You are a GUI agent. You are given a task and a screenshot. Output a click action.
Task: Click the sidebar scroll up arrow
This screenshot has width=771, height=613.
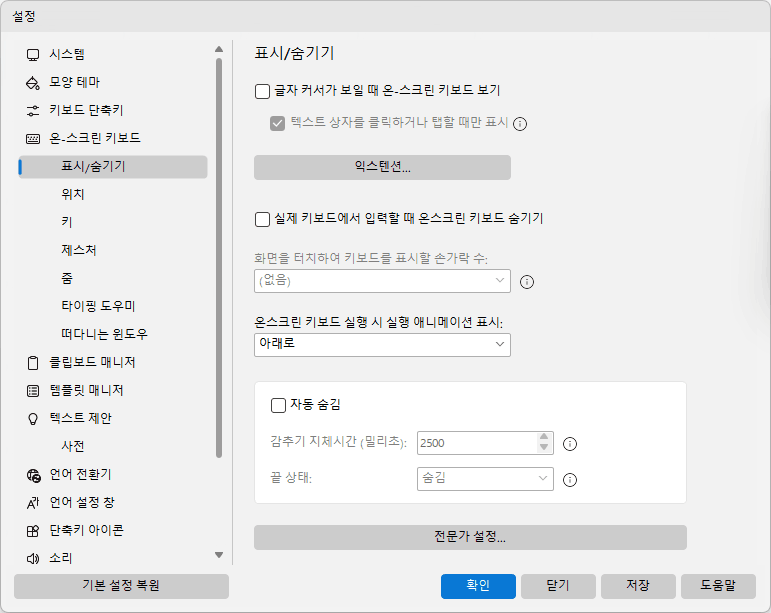(219, 49)
